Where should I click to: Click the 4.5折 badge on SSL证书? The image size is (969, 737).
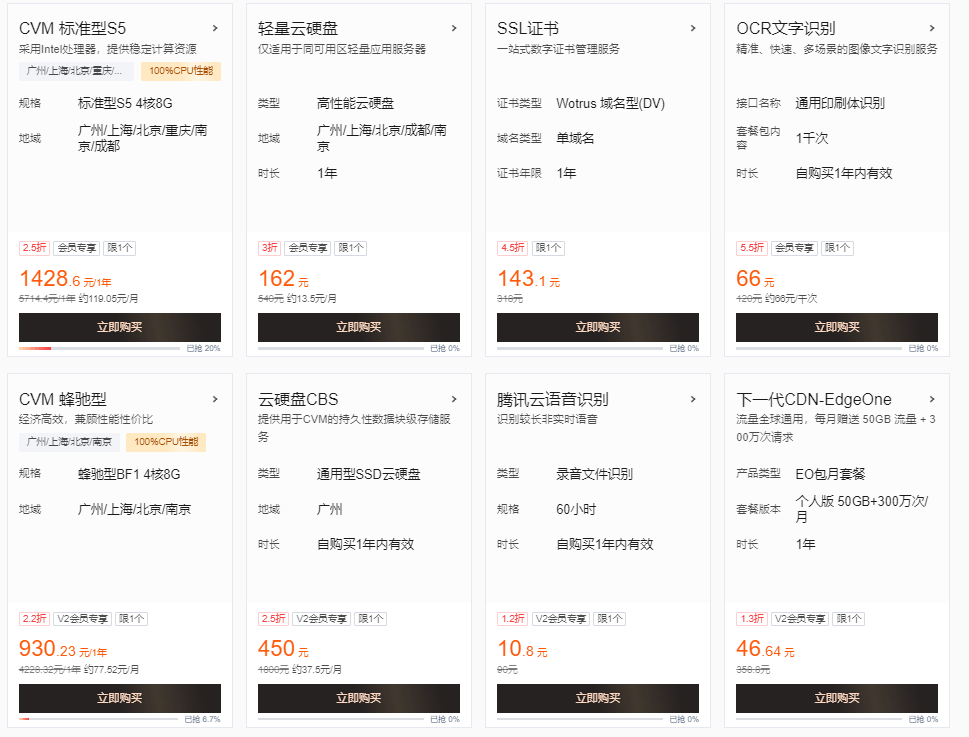tap(513, 248)
